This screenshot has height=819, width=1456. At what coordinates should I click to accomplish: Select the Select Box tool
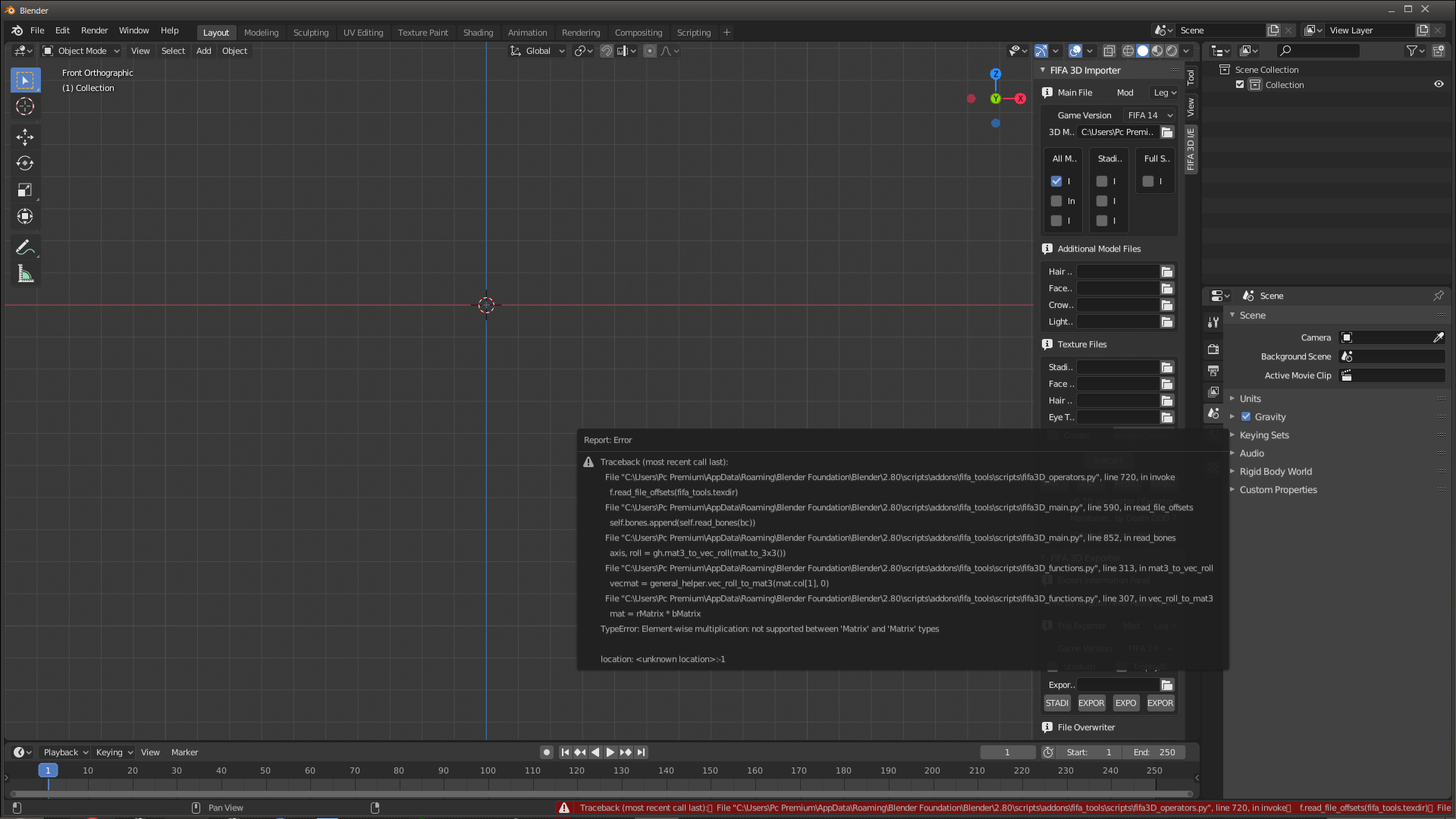pos(25,80)
